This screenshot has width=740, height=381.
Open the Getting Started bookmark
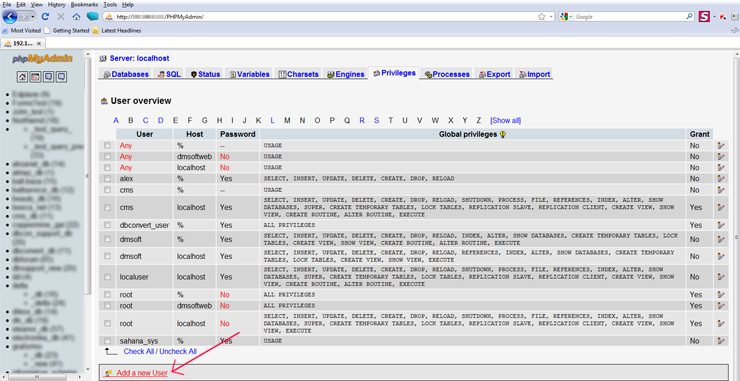(x=67, y=30)
